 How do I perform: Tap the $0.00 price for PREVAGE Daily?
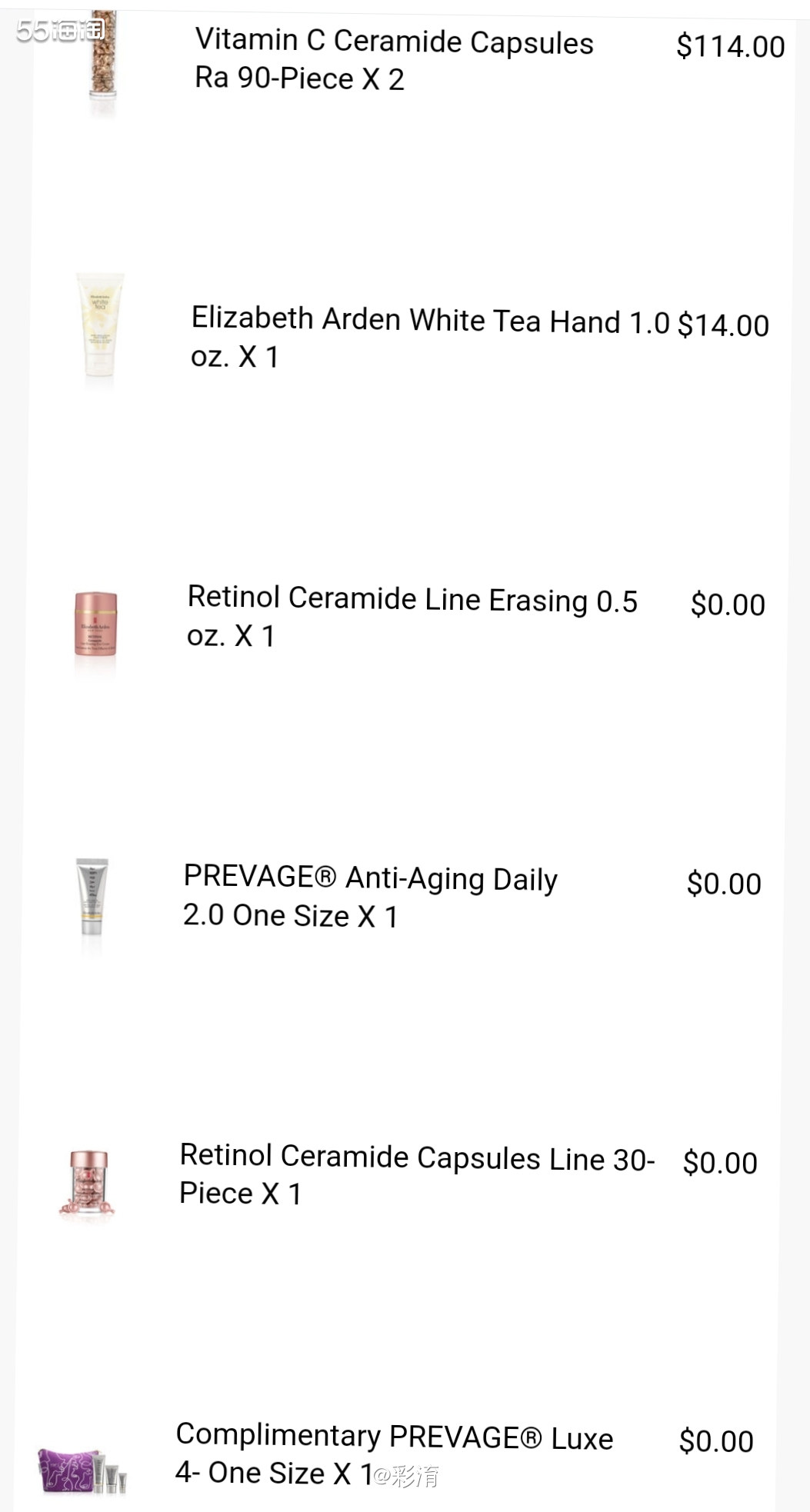[724, 884]
